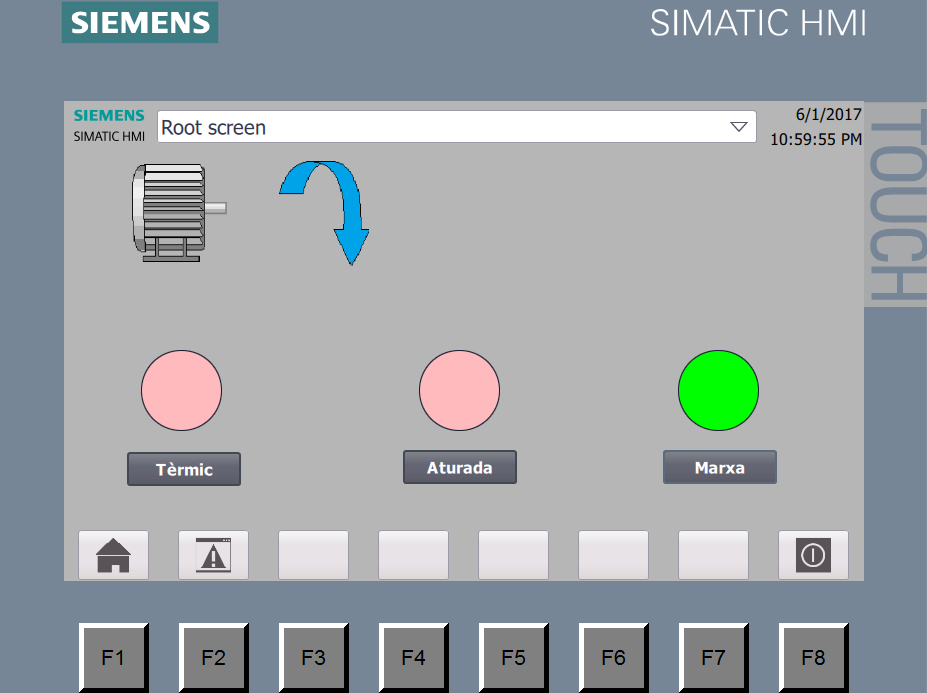Click the green Marxa indicator lamp
Viewport: 927px width, 693px height.
point(718,390)
